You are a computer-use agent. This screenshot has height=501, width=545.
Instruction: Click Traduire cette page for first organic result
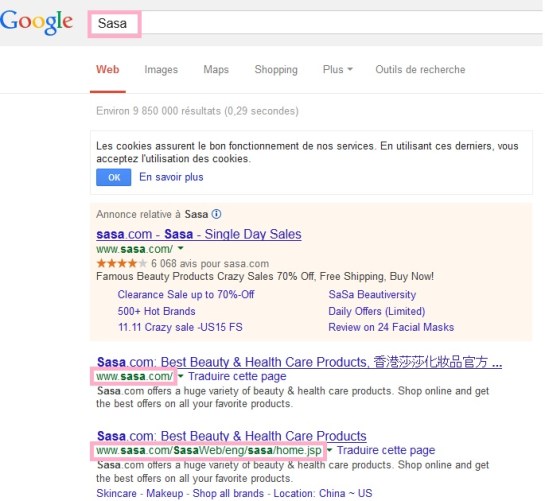[x=237, y=376]
